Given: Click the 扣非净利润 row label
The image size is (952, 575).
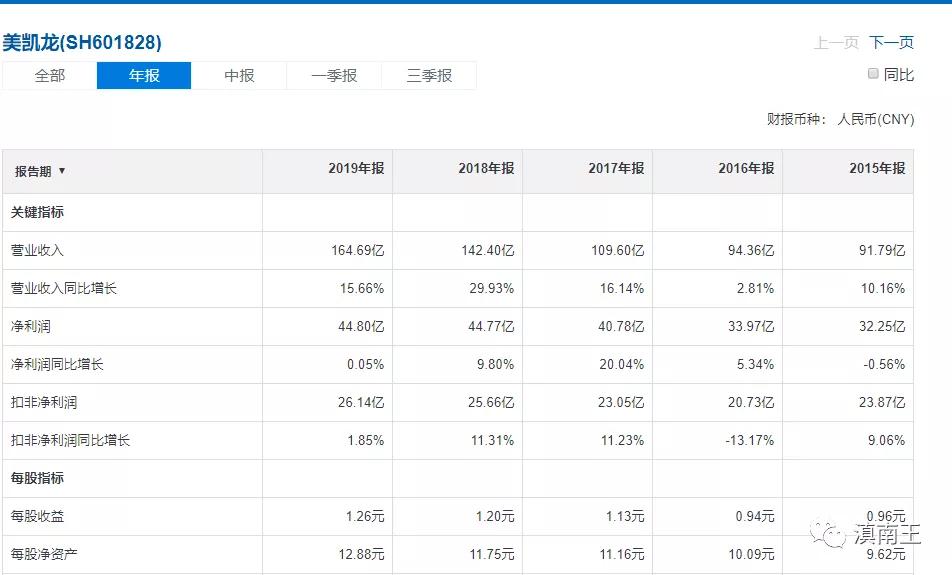Looking at the screenshot, I should point(44,402).
